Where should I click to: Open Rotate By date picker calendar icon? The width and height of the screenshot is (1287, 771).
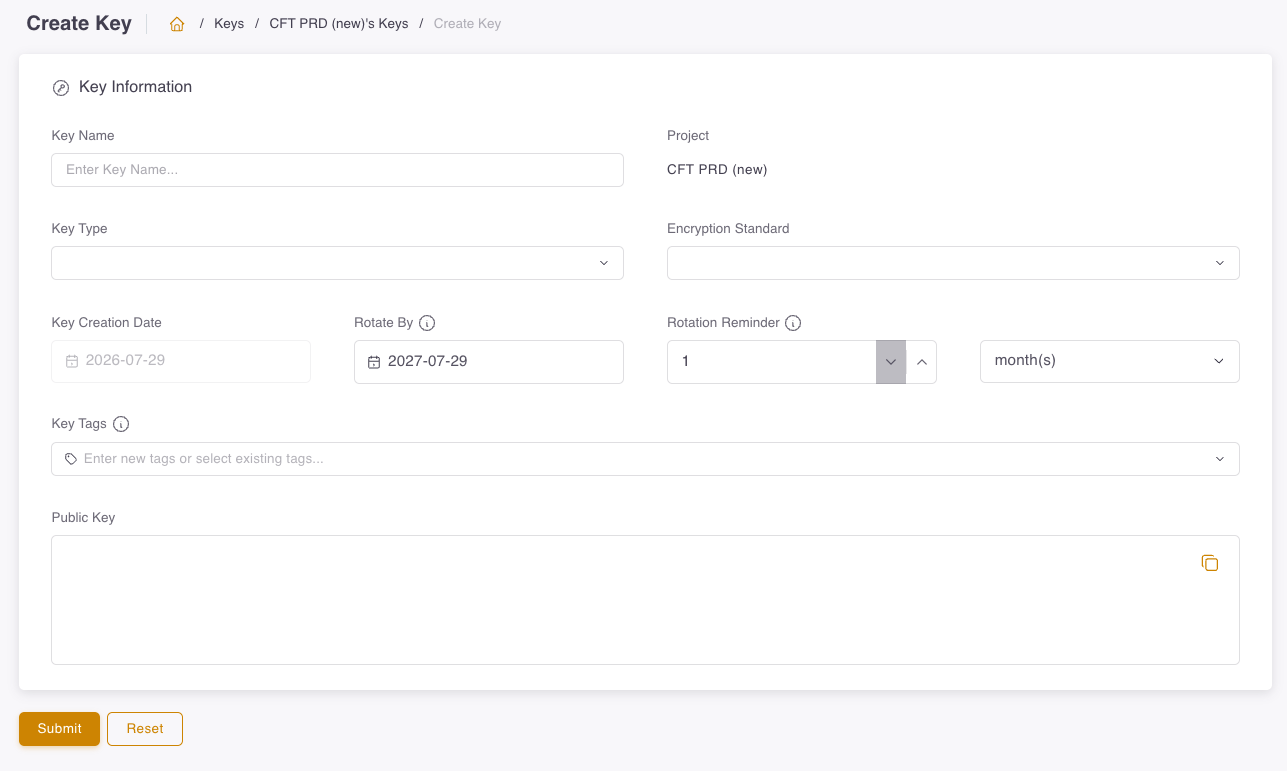[x=374, y=362]
